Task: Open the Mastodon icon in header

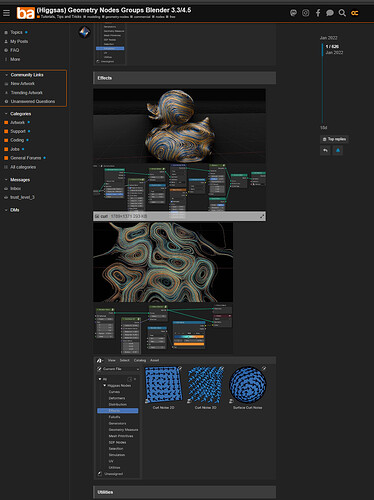Action: pos(293,13)
